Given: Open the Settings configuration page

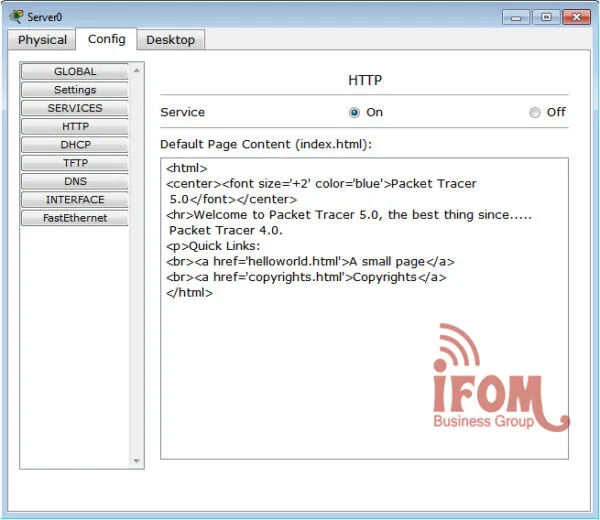Looking at the screenshot, I should pyautogui.click(x=75, y=90).
